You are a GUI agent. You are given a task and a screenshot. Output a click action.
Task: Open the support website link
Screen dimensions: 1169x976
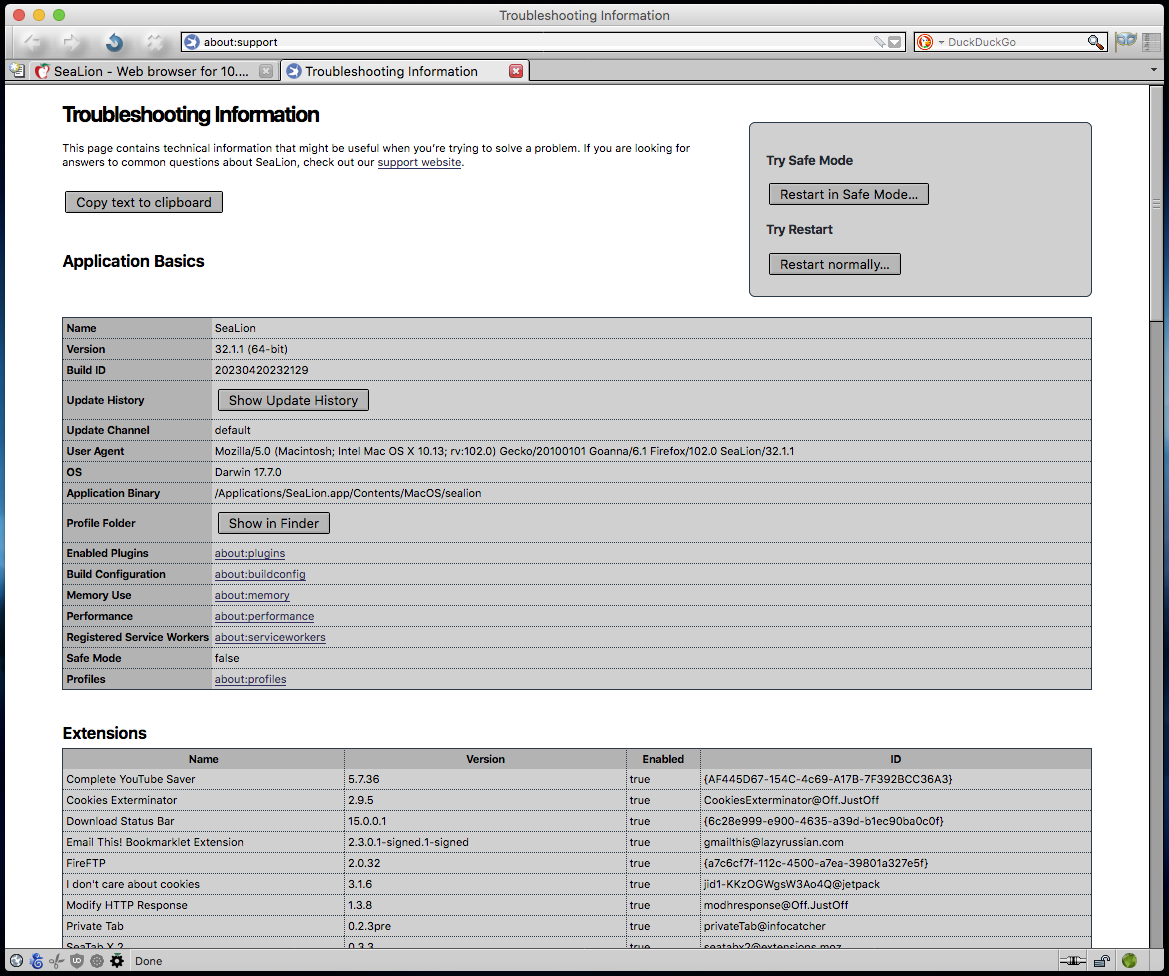click(419, 163)
